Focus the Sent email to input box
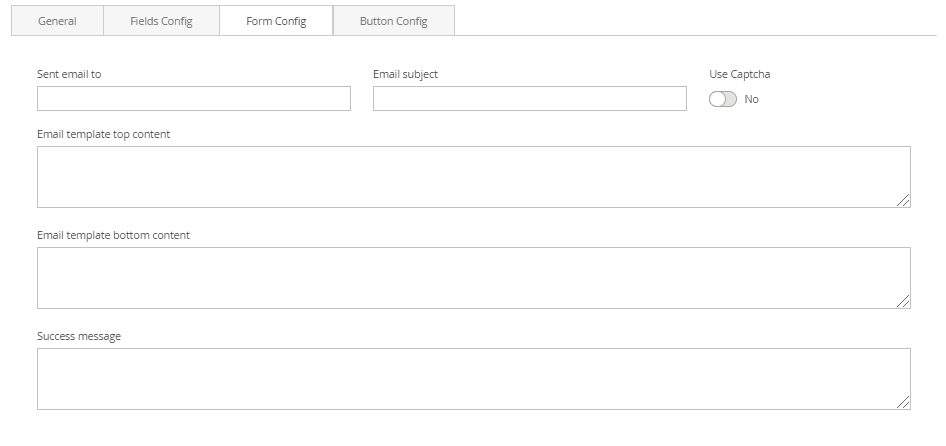This screenshot has width=946, height=446. tap(194, 98)
